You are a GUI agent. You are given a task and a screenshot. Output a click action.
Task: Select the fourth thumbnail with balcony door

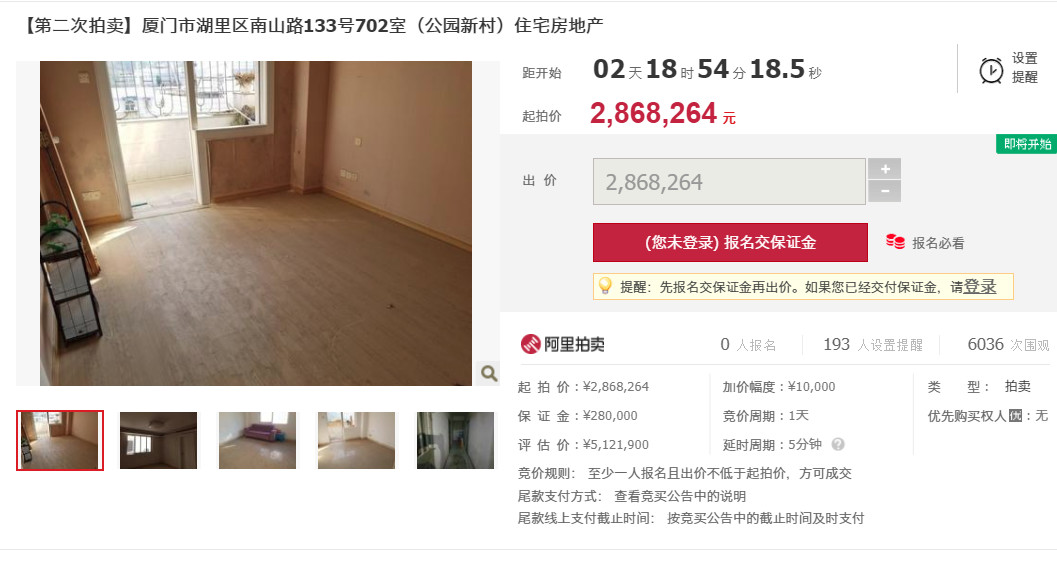point(357,440)
